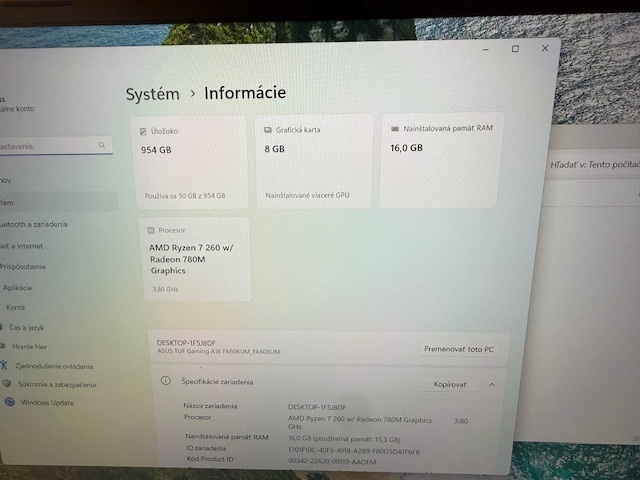Screen dimensions: 640x480
Task: Select 16,0 GB použiteľná pamäť text
Action: point(344,439)
